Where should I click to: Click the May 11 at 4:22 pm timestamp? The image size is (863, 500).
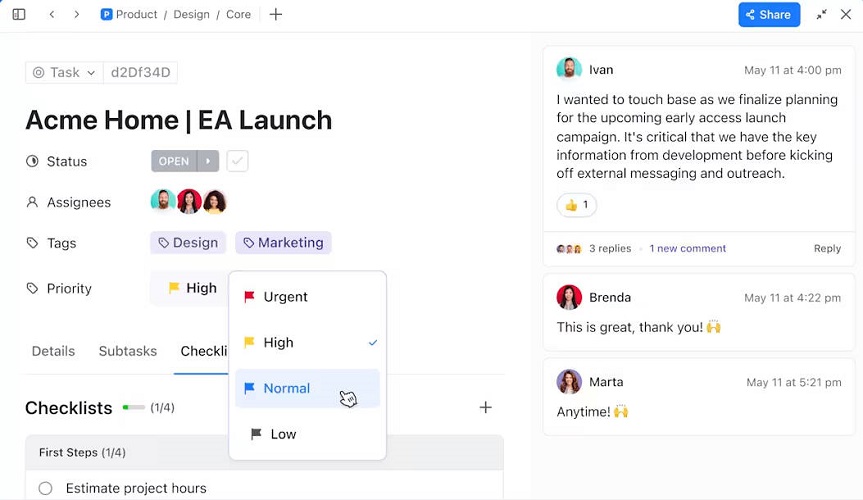point(793,298)
